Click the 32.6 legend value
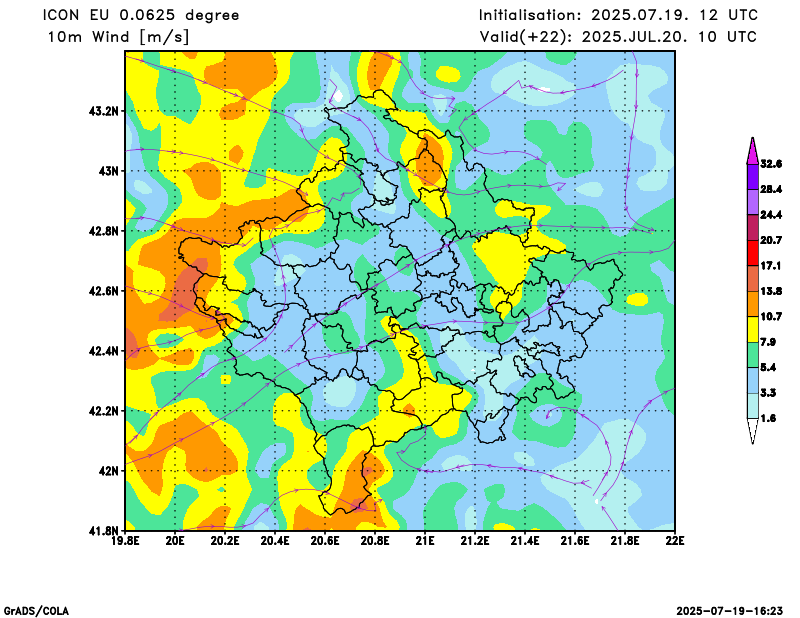This screenshot has height=618, width=800. (x=771, y=164)
